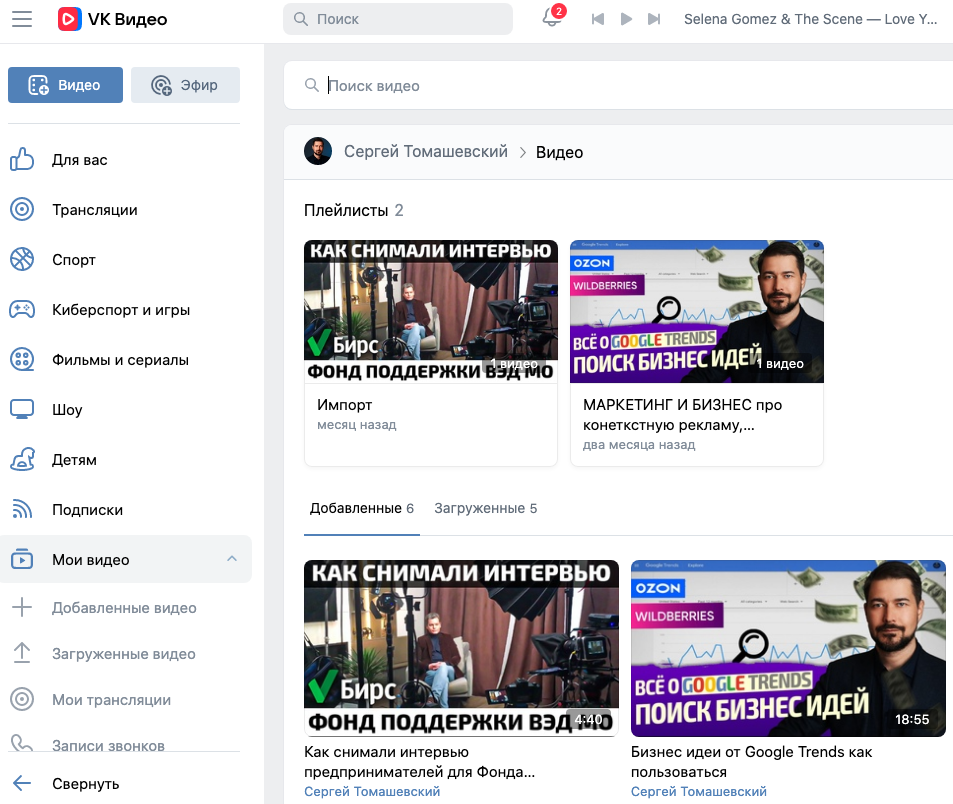The image size is (953, 804).
Task: Click the Трансляции target icon
Action: tap(22, 210)
